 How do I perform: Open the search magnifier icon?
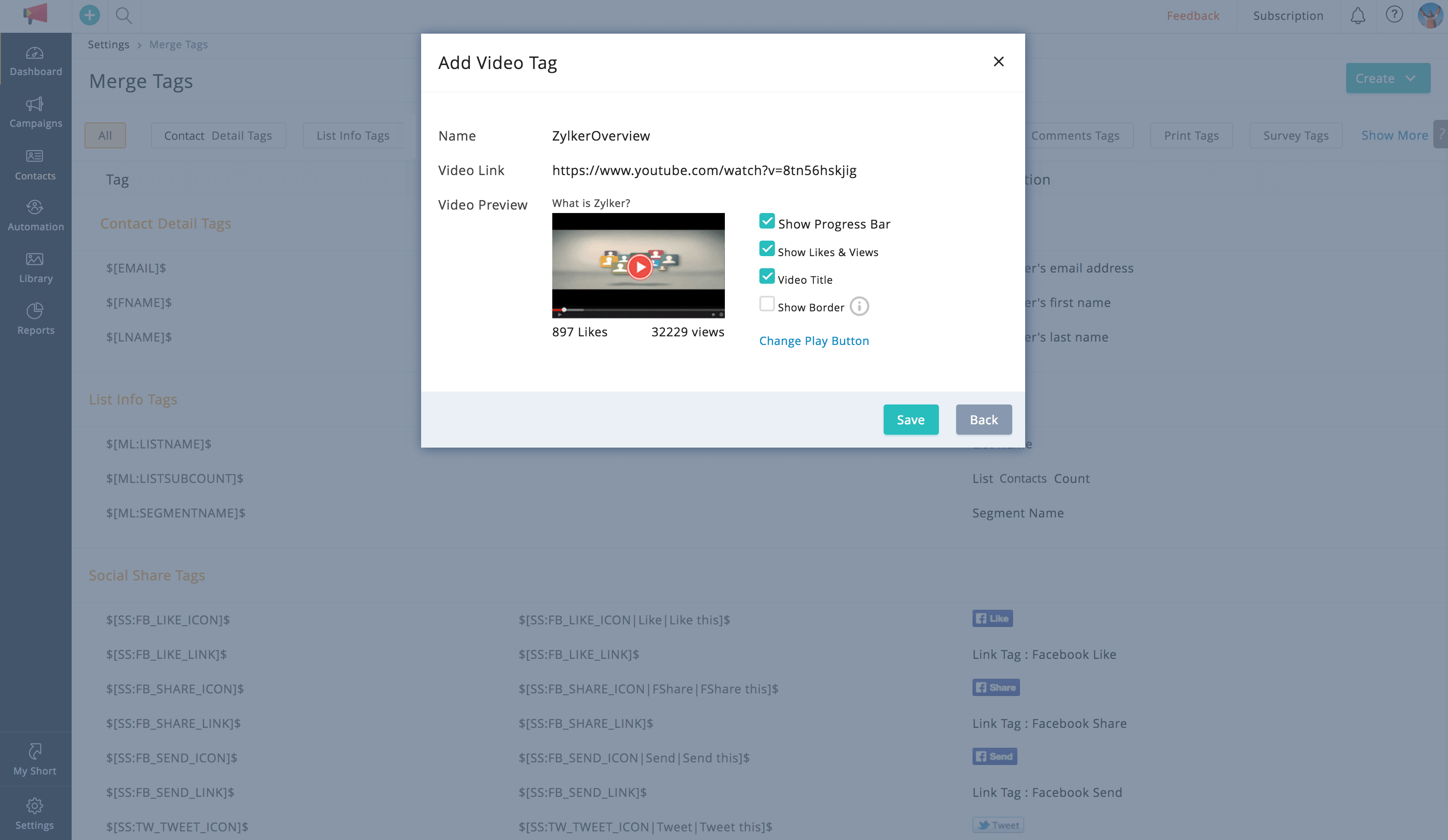[123, 16]
